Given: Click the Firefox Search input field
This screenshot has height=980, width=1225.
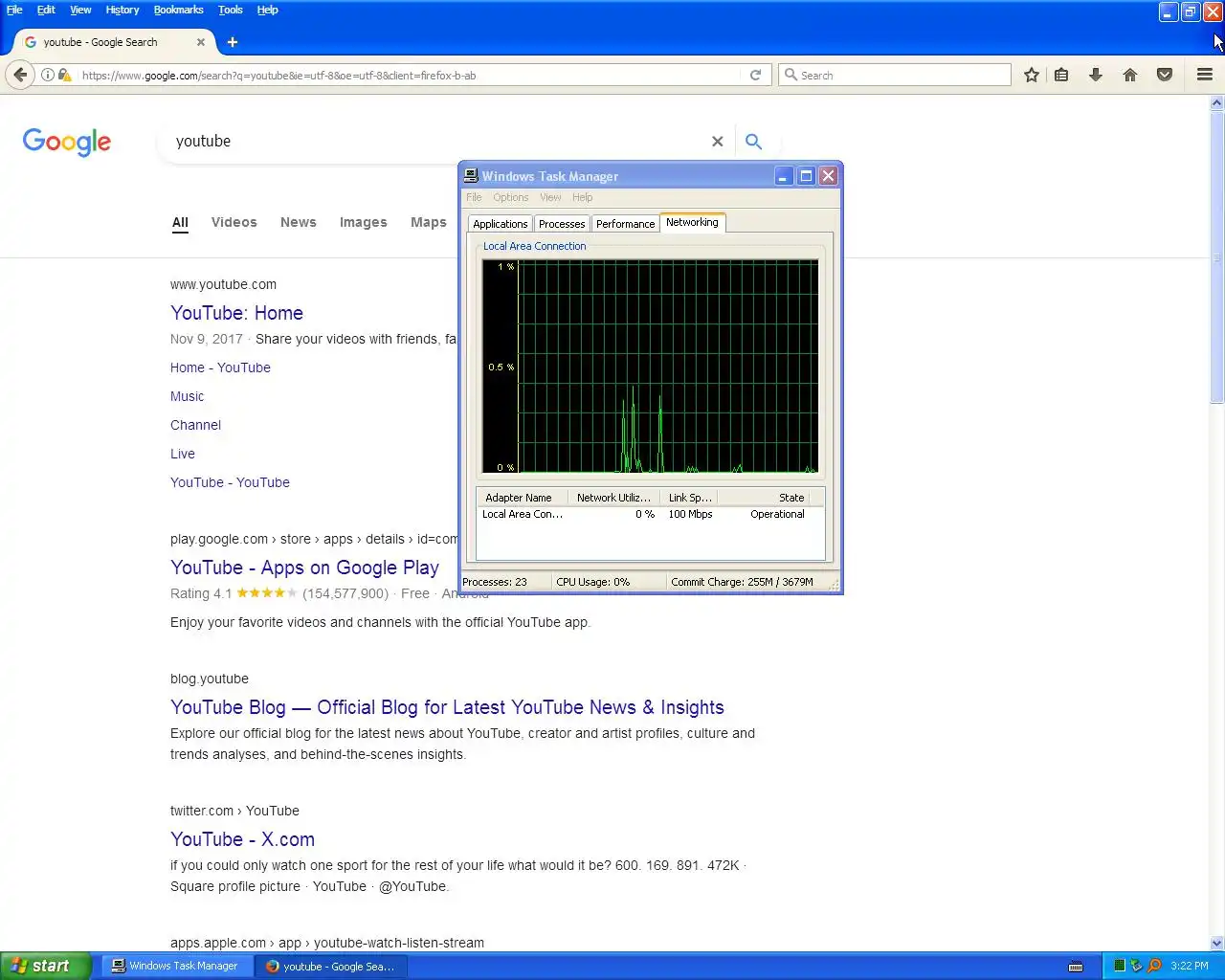Looking at the screenshot, I should tap(903, 75).
